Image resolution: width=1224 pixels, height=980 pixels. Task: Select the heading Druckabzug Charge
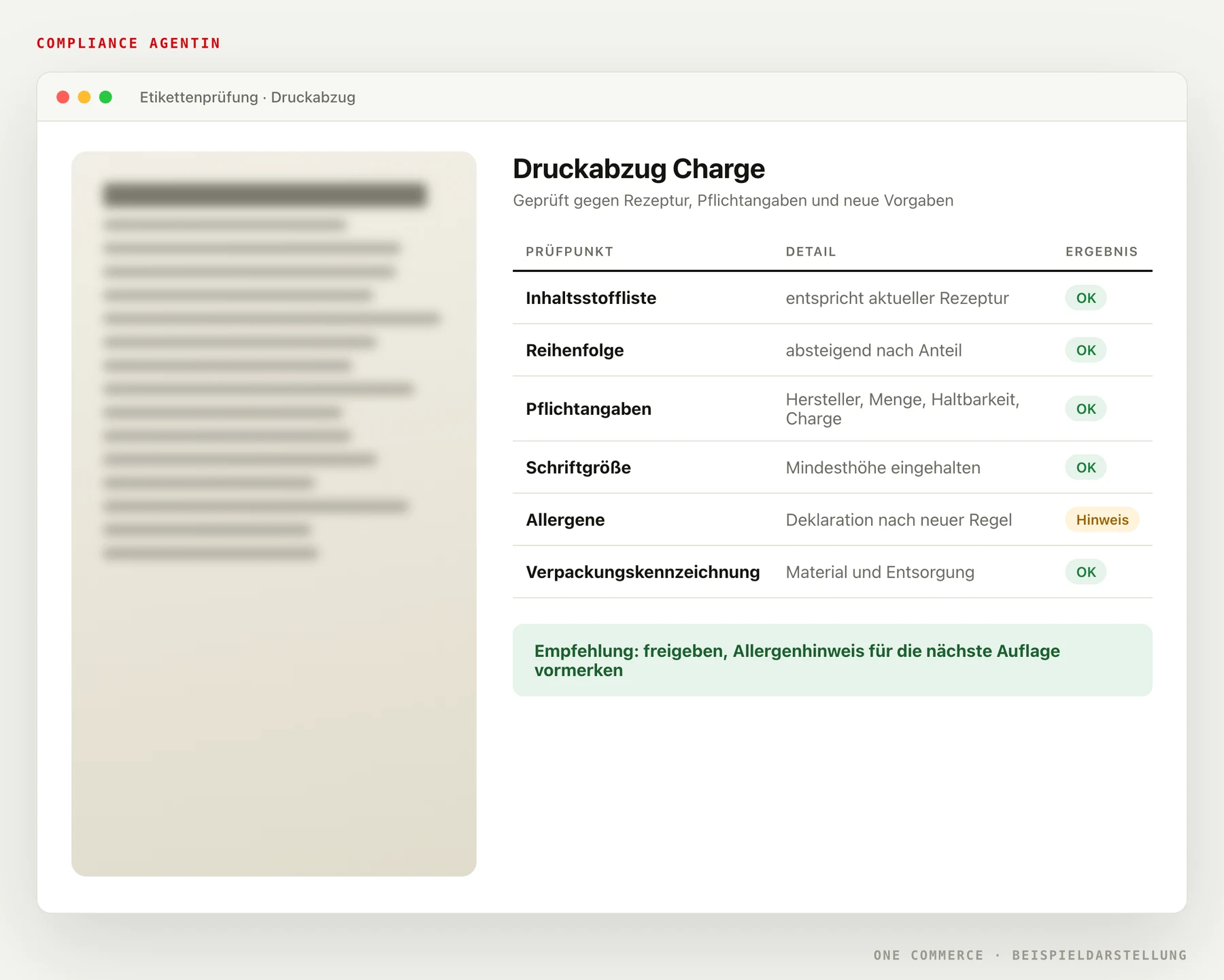click(639, 169)
